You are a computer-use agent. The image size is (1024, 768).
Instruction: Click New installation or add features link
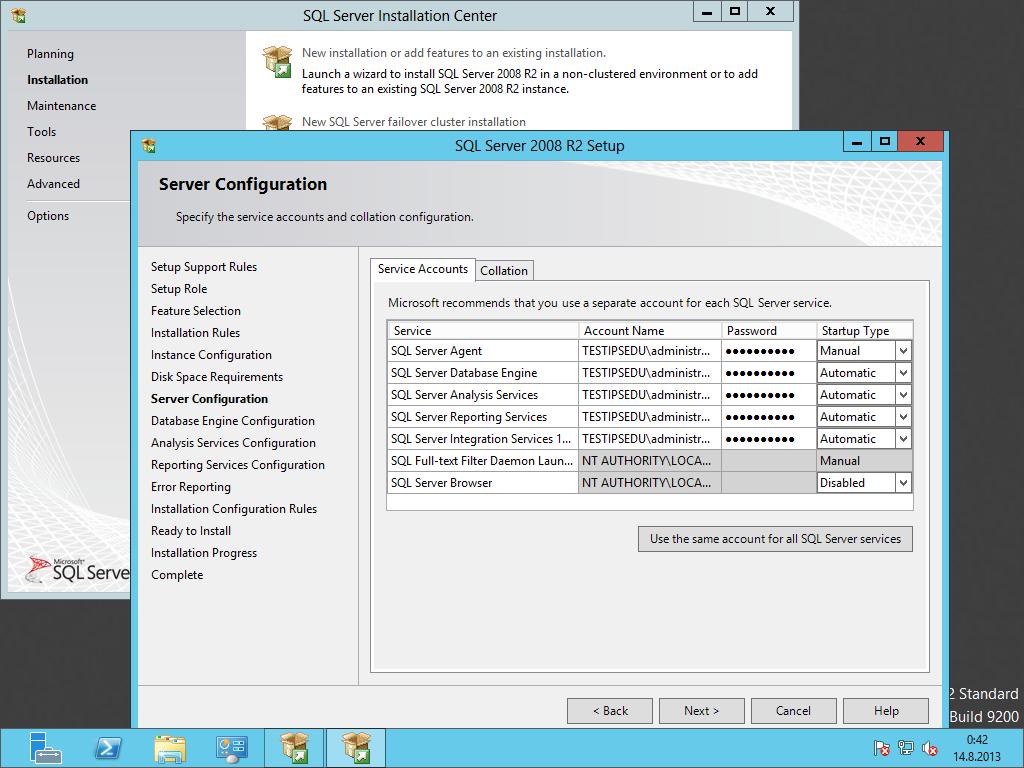(x=454, y=53)
